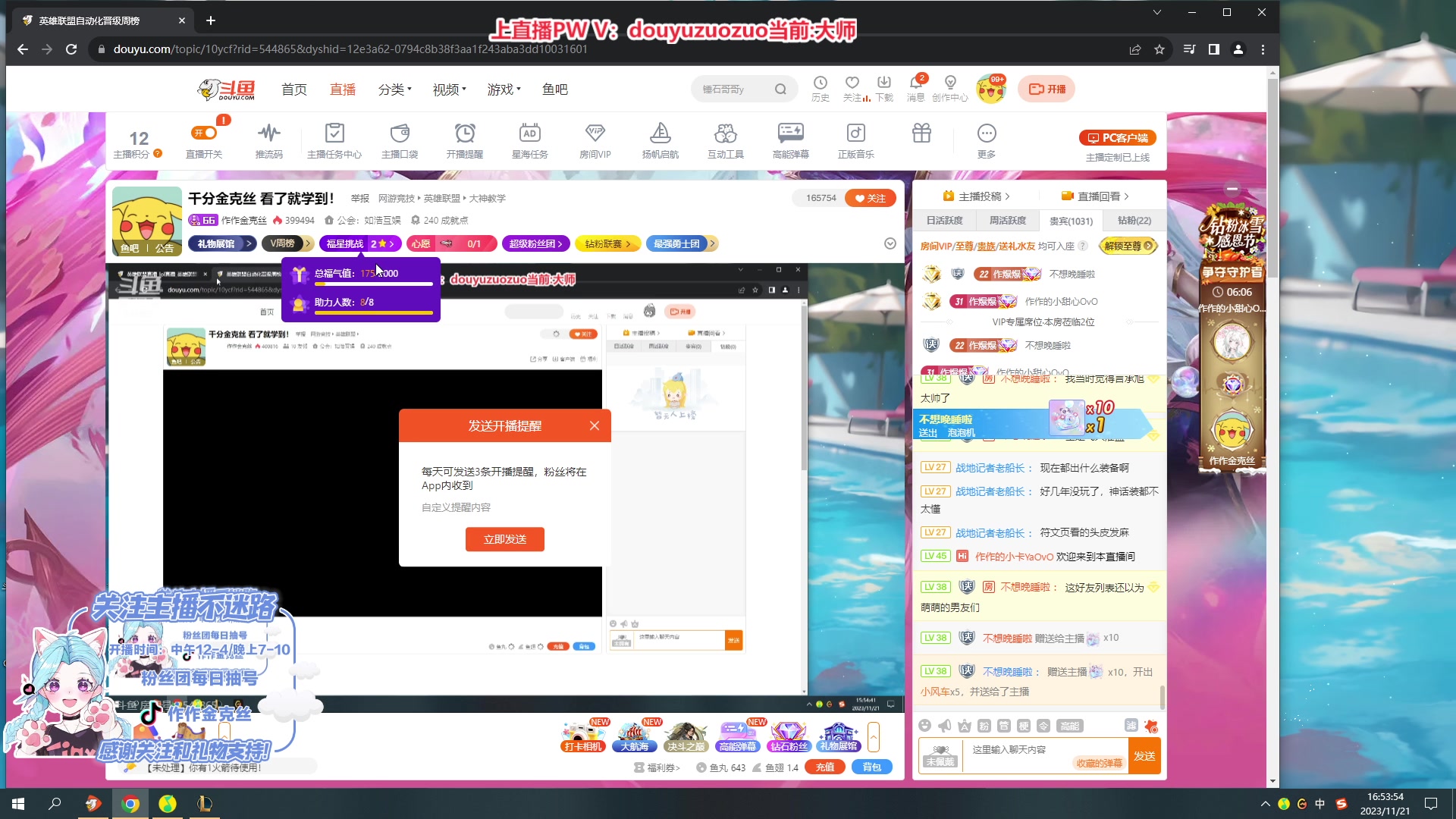Click the orange 关注 follow button

871,198
